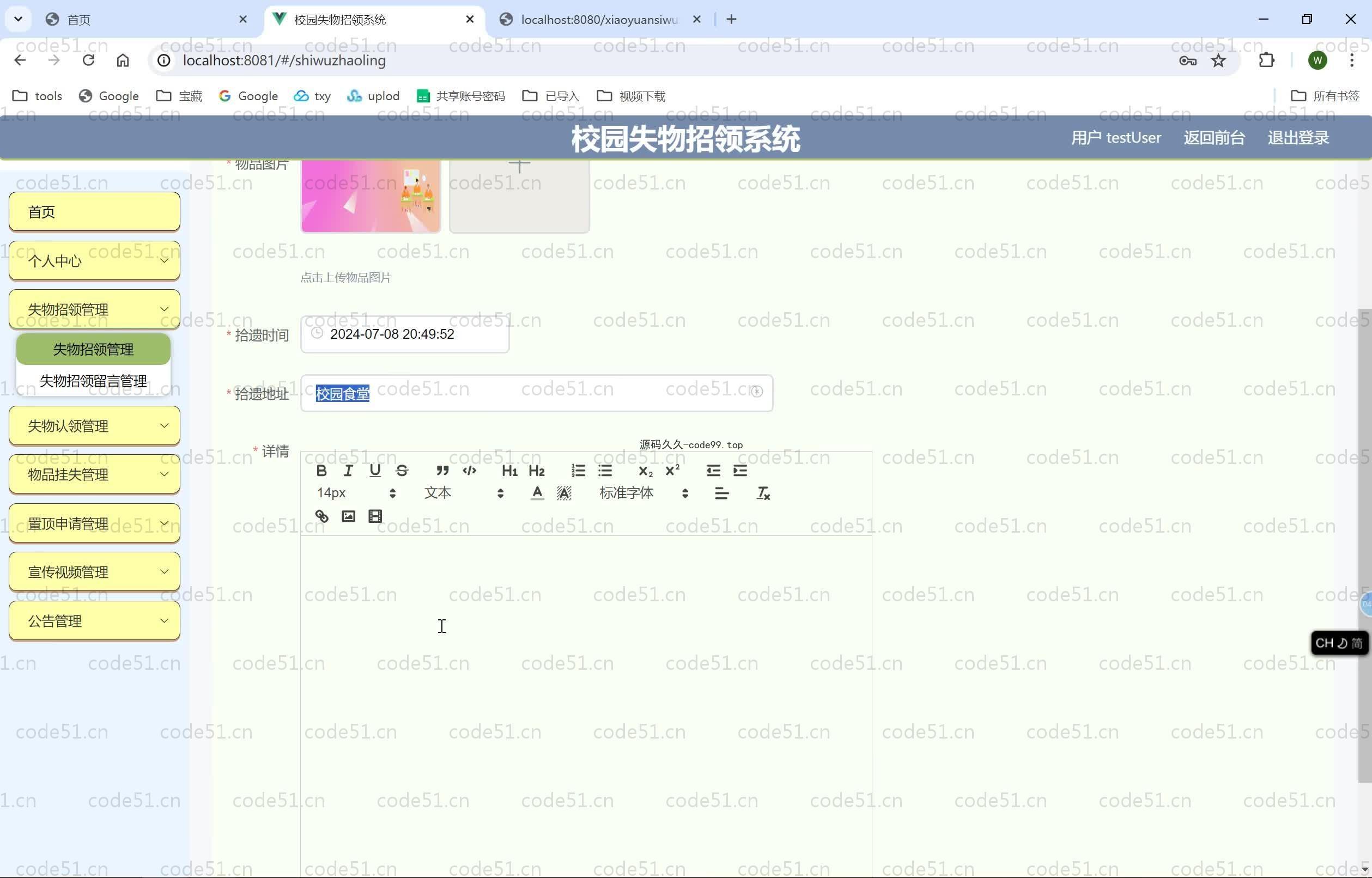Decrease indent in the editor
The height and width of the screenshot is (878, 1372).
pyautogui.click(x=713, y=471)
